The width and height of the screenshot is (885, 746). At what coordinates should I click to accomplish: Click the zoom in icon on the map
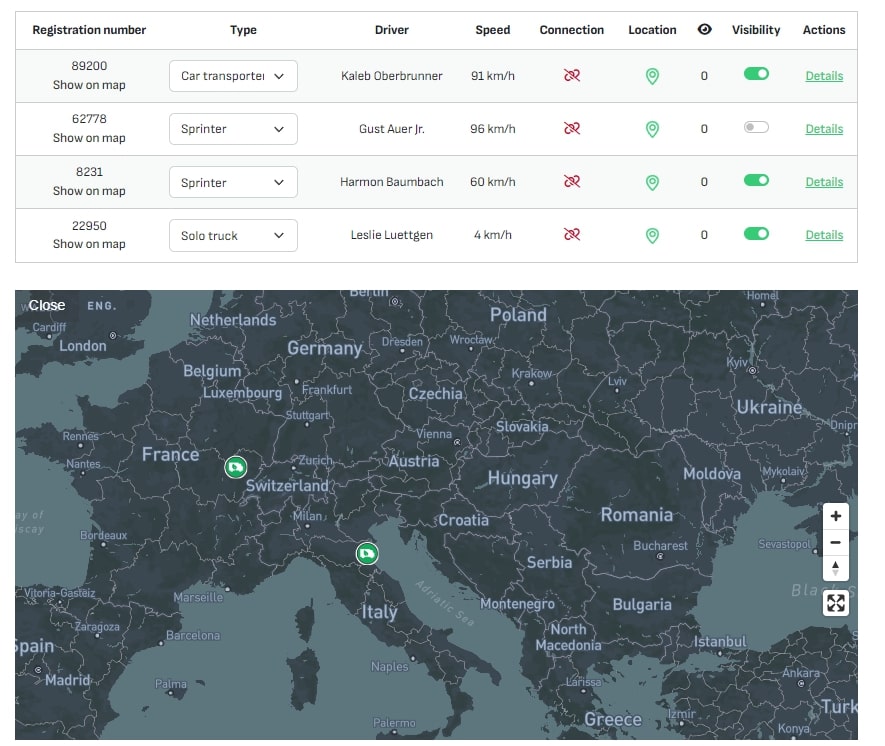click(836, 516)
